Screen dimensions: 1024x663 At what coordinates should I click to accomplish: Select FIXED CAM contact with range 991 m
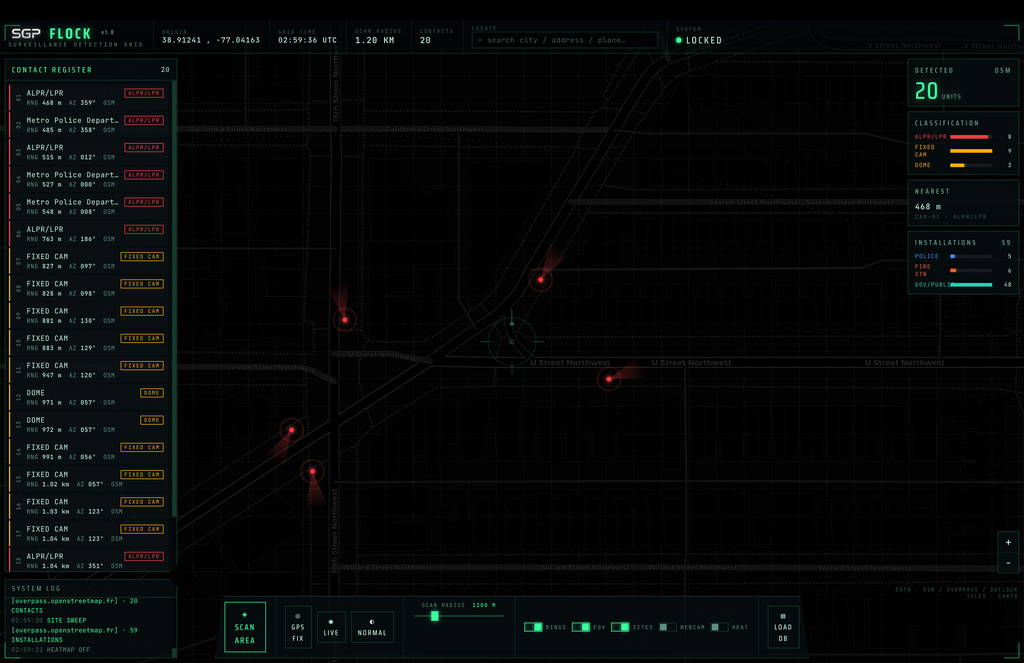[90, 452]
